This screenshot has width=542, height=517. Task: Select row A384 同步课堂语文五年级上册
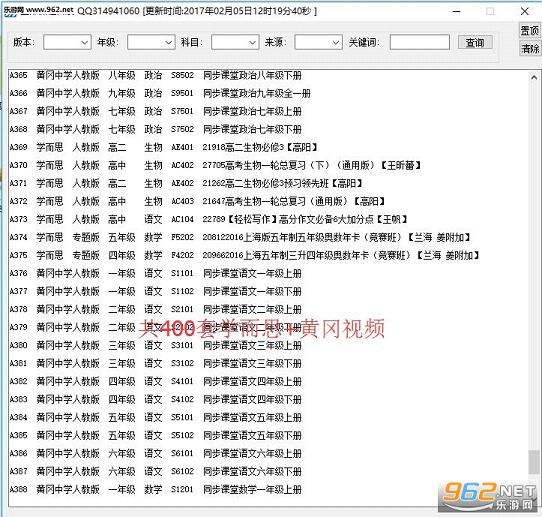[x=156, y=417]
